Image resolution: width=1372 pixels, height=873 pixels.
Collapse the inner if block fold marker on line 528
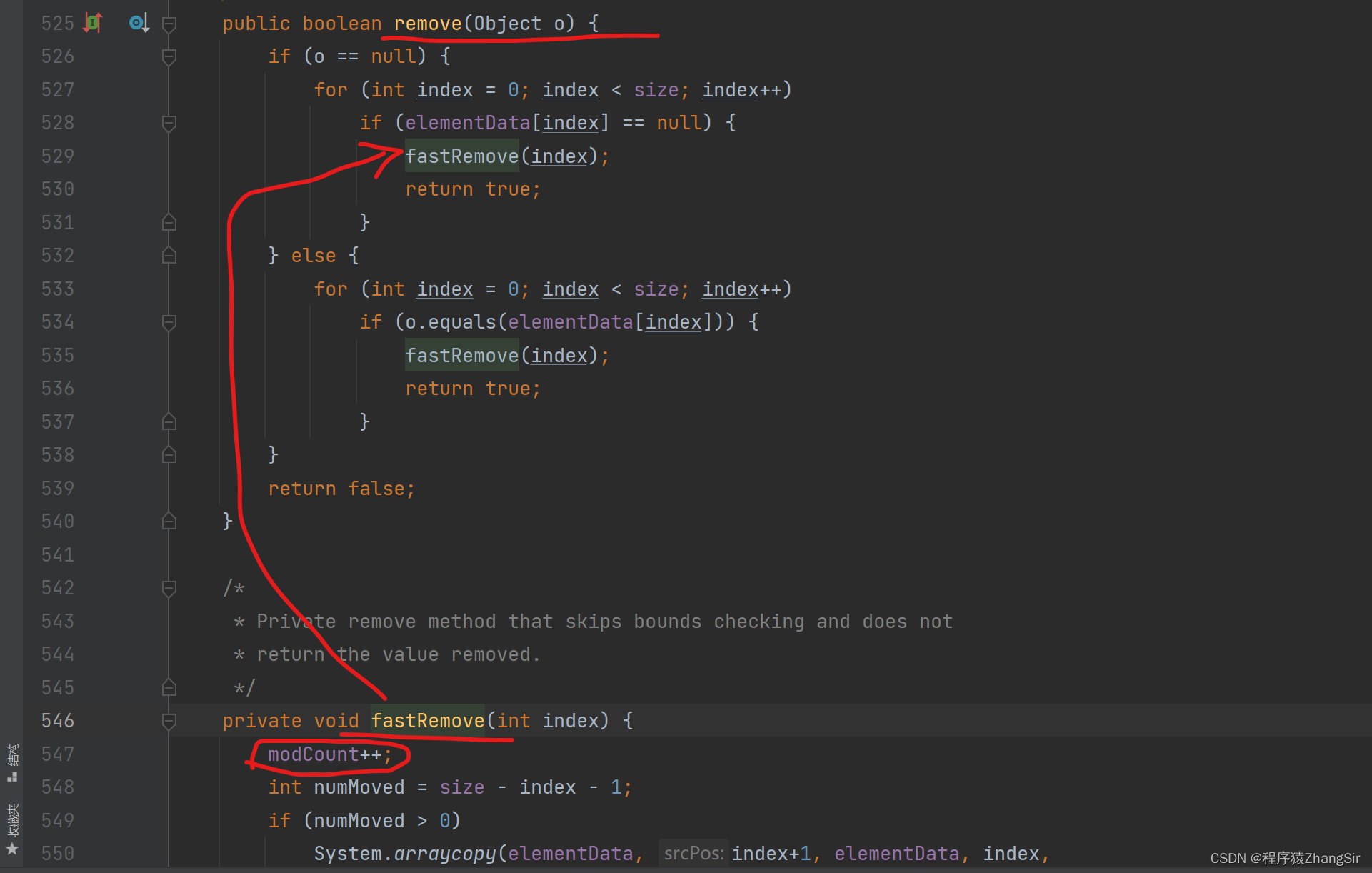pyautogui.click(x=169, y=122)
